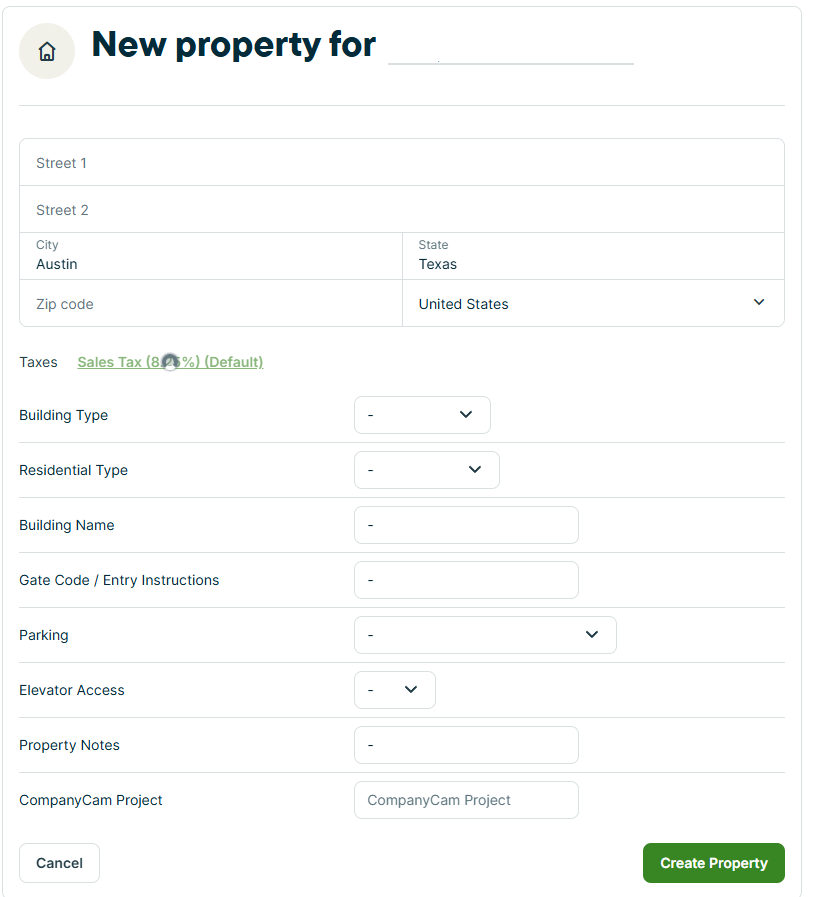The width and height of the screenshot is (825, 897).
Task: Click the Gate Code / Entry Instructions field
Action: (x=466, y=580)
